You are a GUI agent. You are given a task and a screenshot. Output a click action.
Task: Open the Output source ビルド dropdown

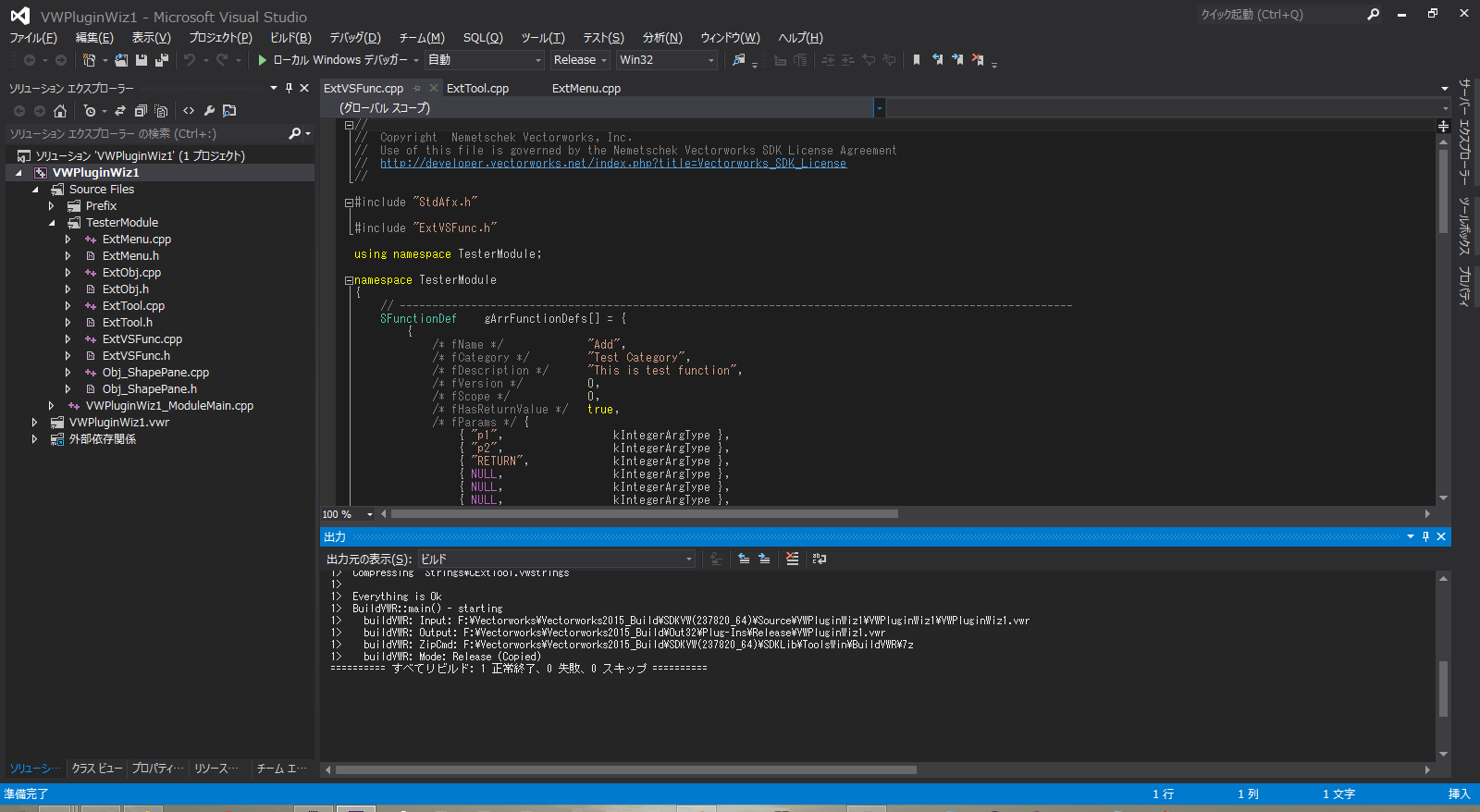tap(557, 559)
